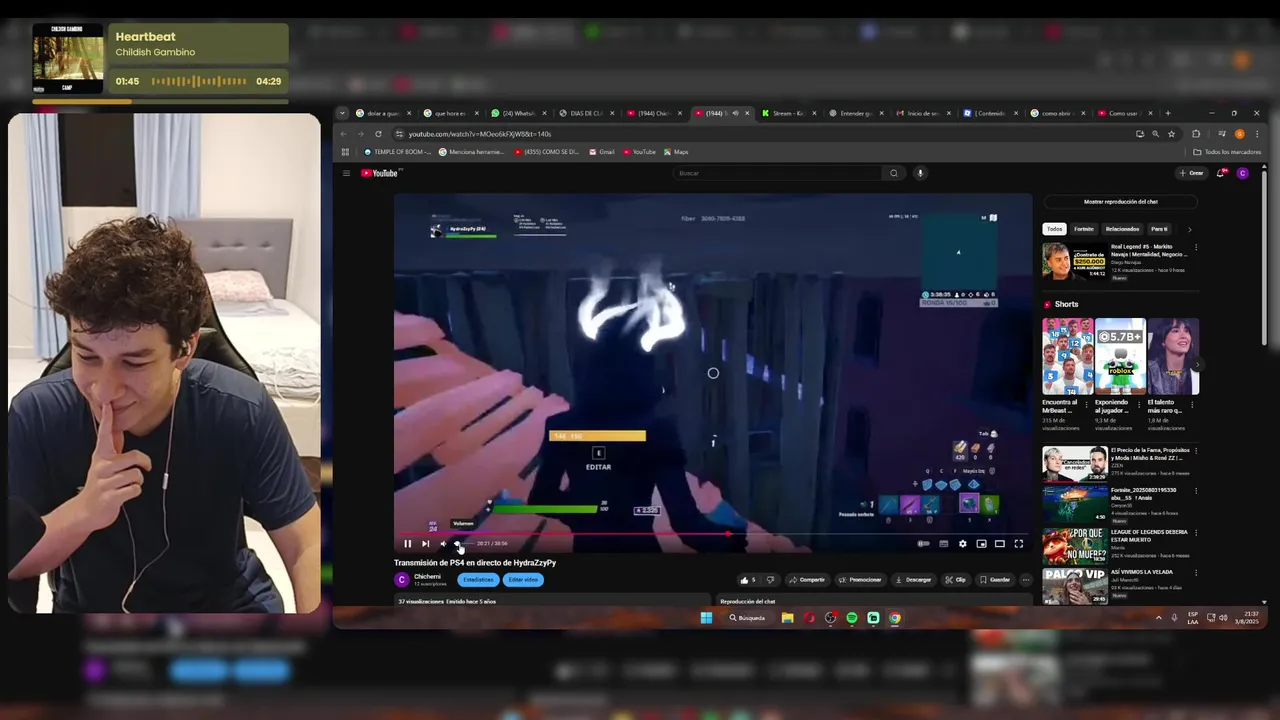Open the YouTube account avatar menu
This screenshot has height=720, width=1280.
point(1243,173)
